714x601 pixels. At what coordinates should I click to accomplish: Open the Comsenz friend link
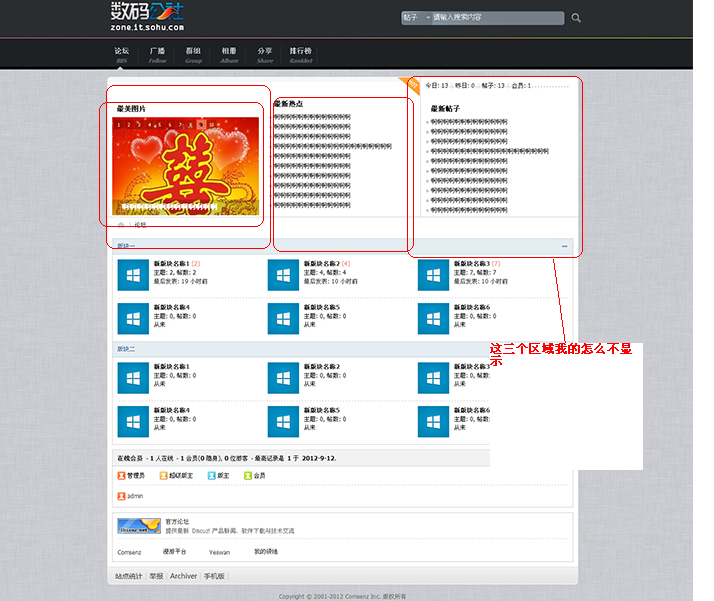[129, 552]
